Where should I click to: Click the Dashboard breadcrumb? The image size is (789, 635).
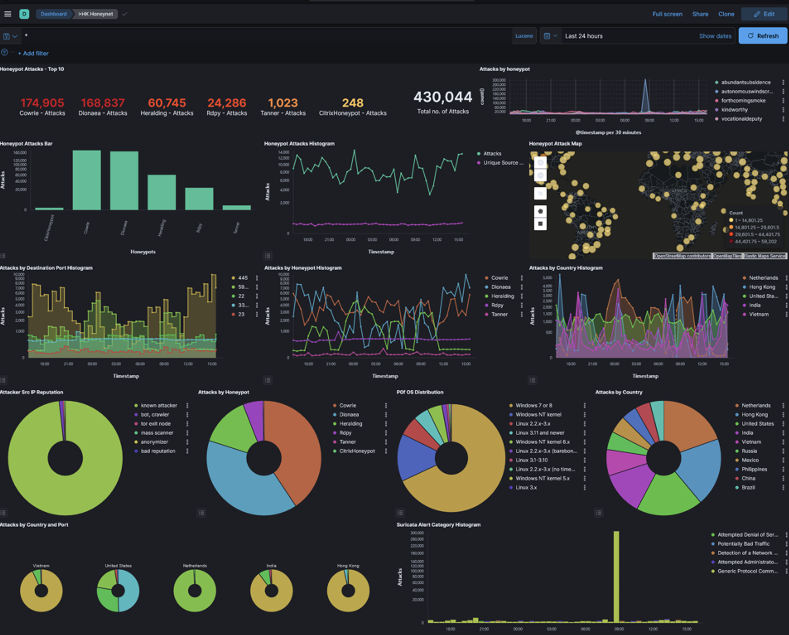[x=54, y=14]
